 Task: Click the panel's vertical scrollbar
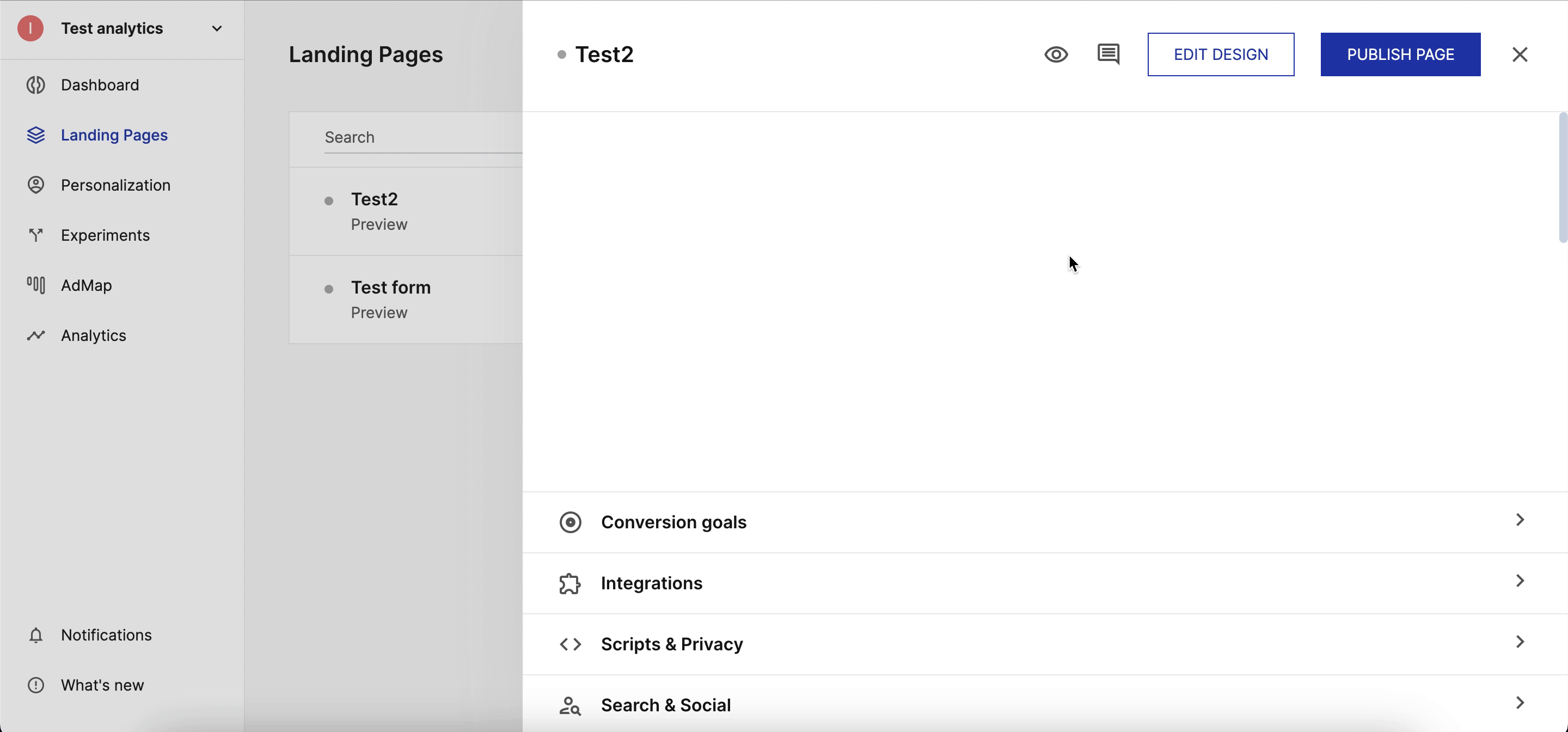click(1563, 178)
